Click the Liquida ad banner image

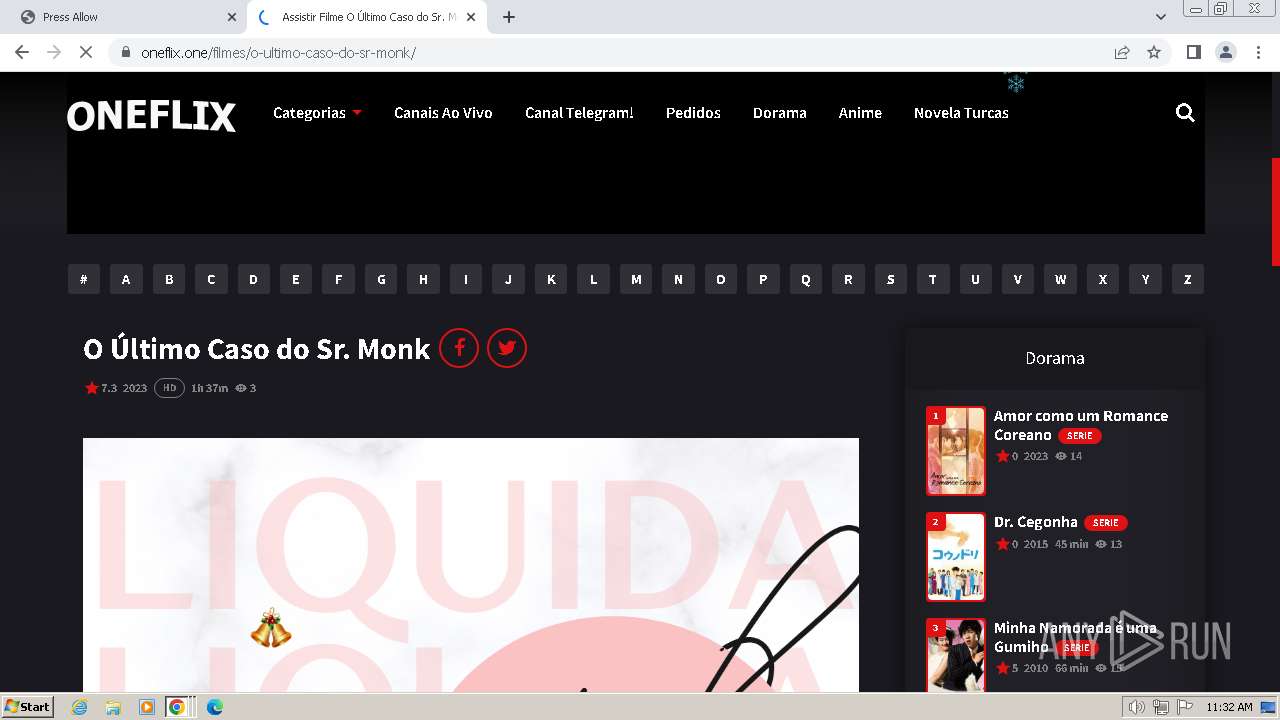tap(471, 565)
